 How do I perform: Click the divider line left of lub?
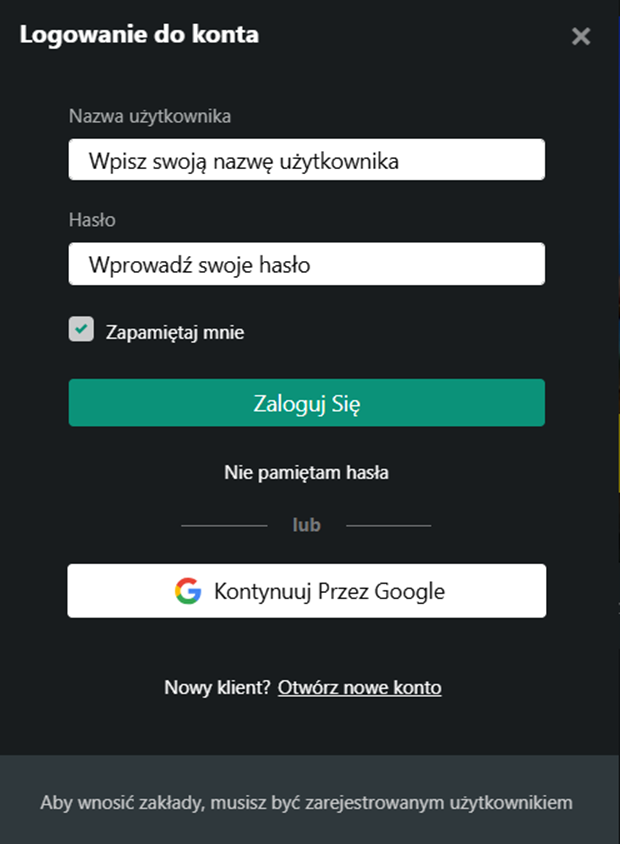click(x=224, y=525)
